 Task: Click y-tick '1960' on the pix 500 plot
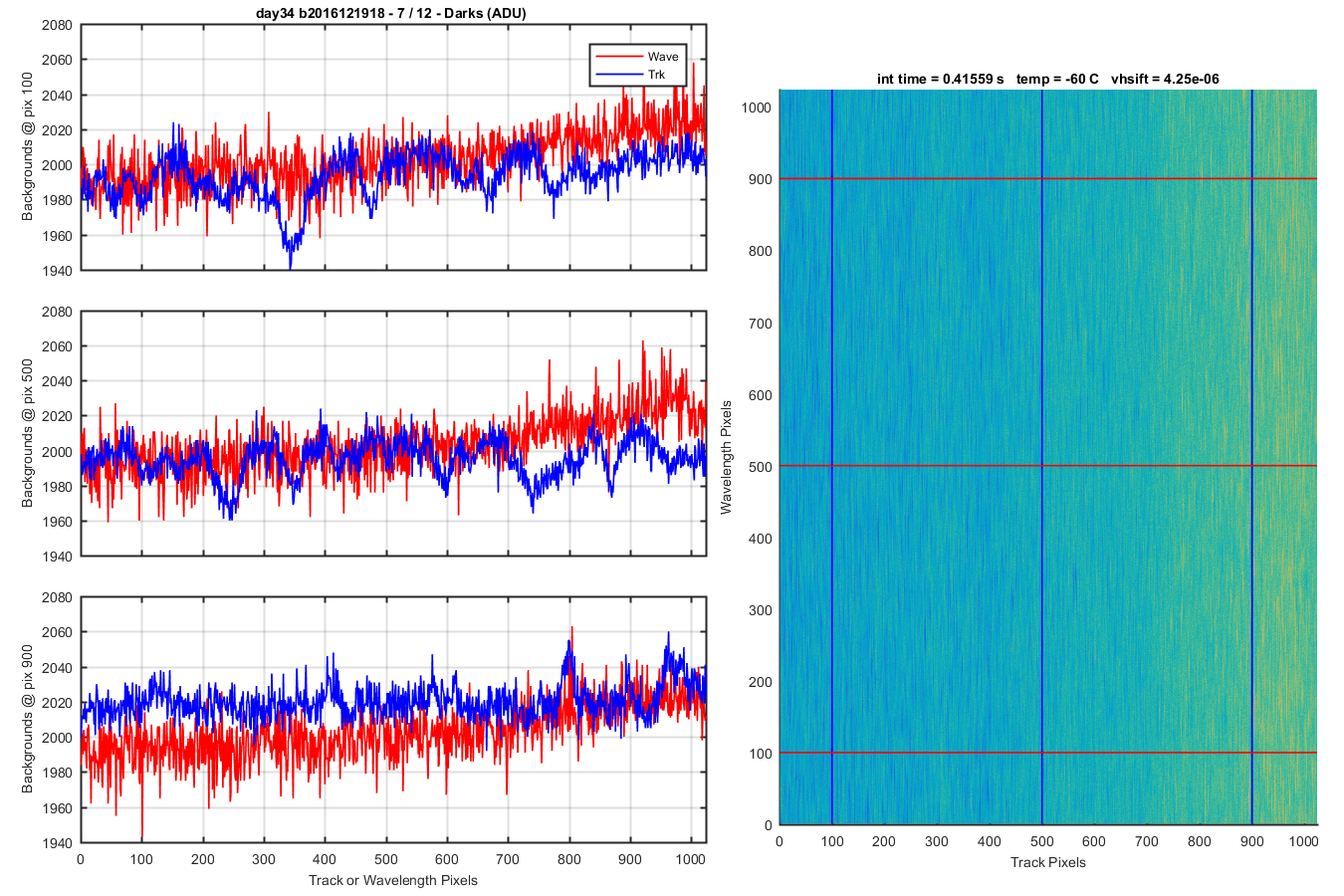[58, 522]
